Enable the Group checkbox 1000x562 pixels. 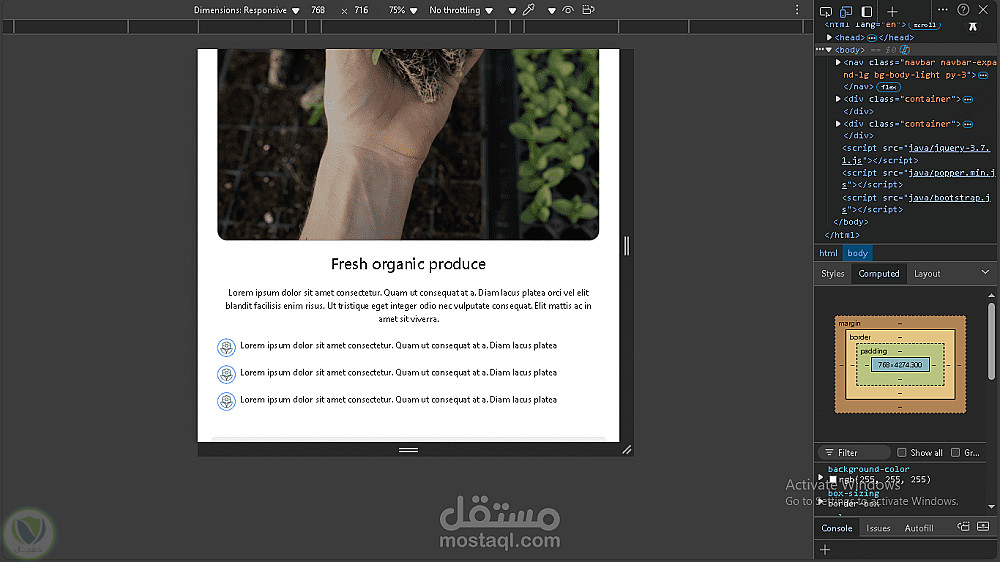(955, 452)
